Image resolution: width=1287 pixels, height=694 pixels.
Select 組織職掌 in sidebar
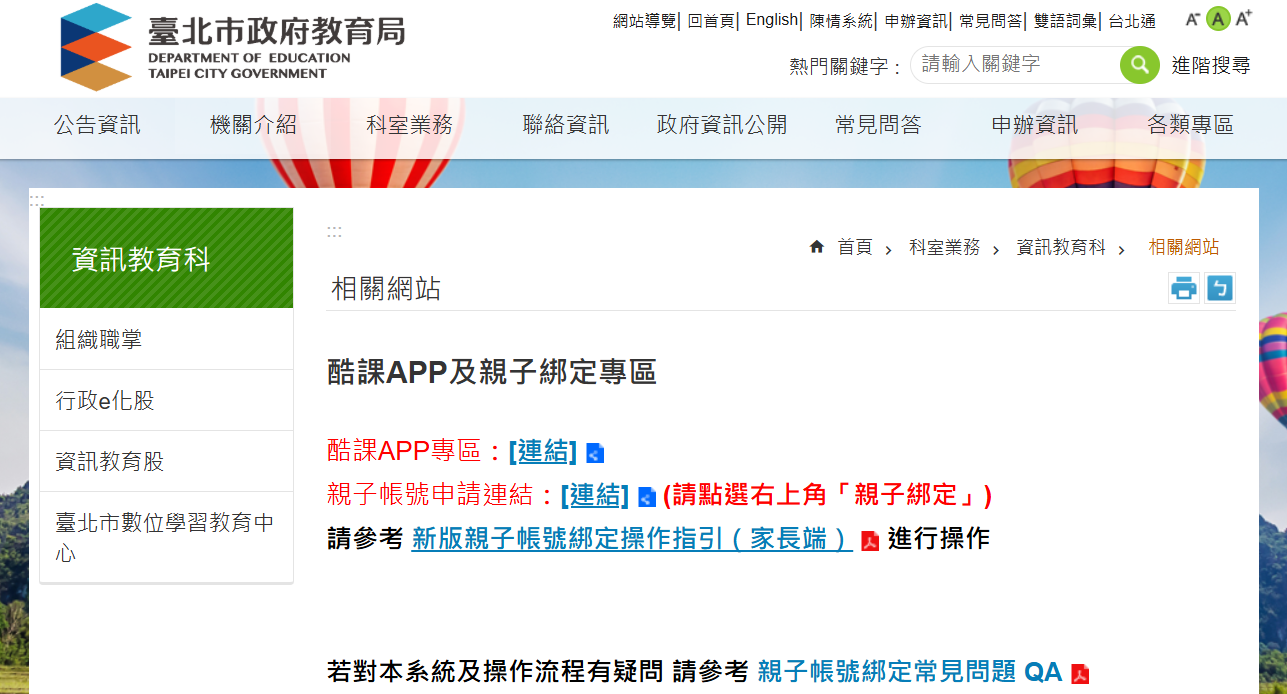point(166,339)
